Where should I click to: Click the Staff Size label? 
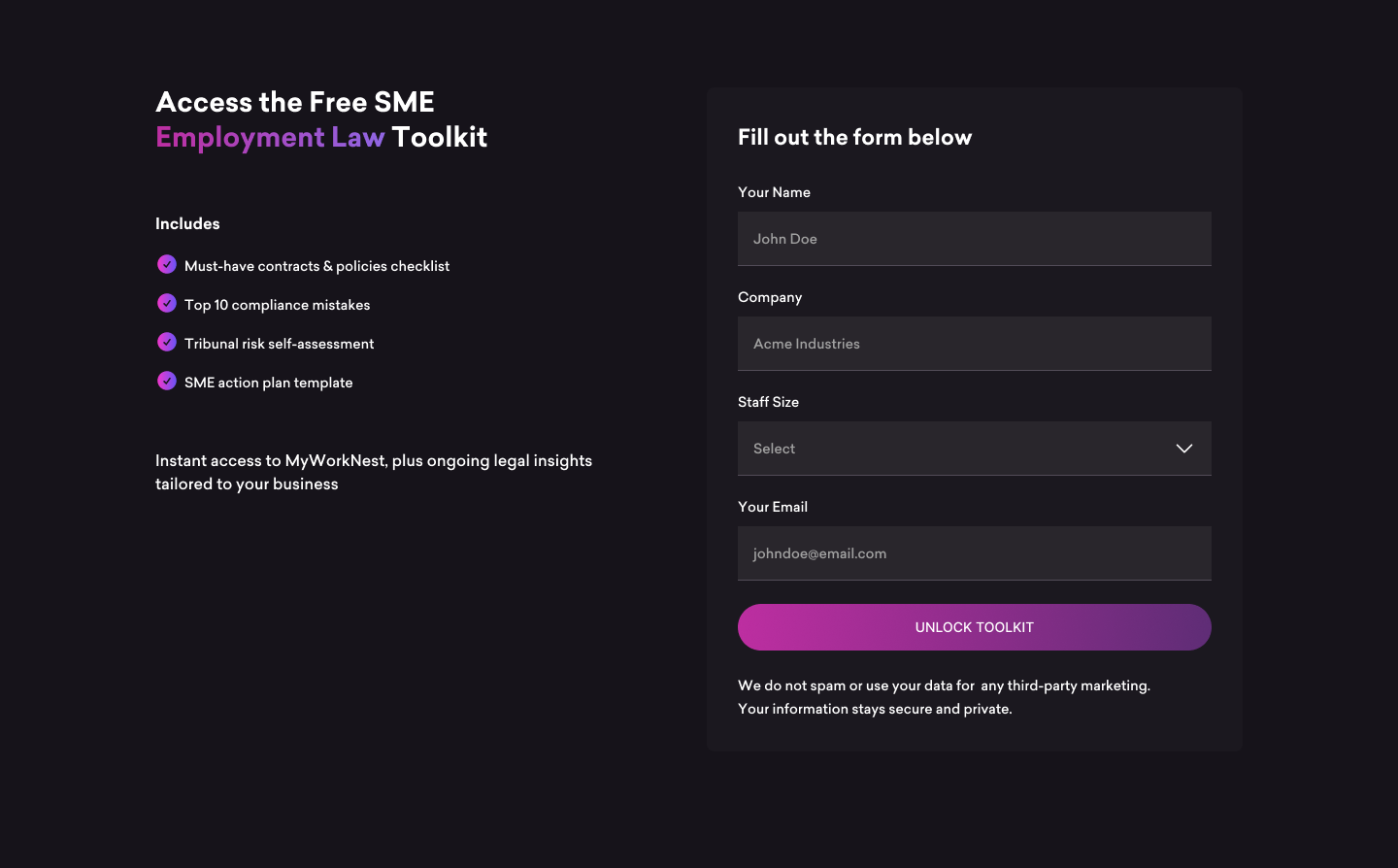coord(768,402)
